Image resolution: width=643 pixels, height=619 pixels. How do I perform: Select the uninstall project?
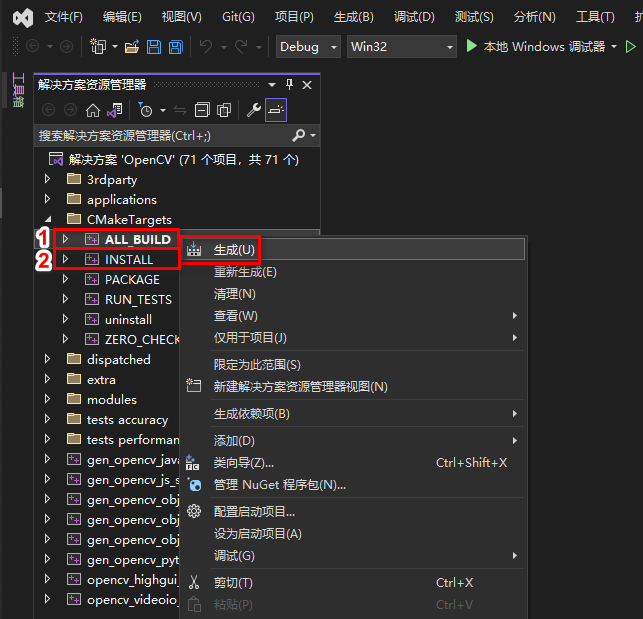[128, 320]
